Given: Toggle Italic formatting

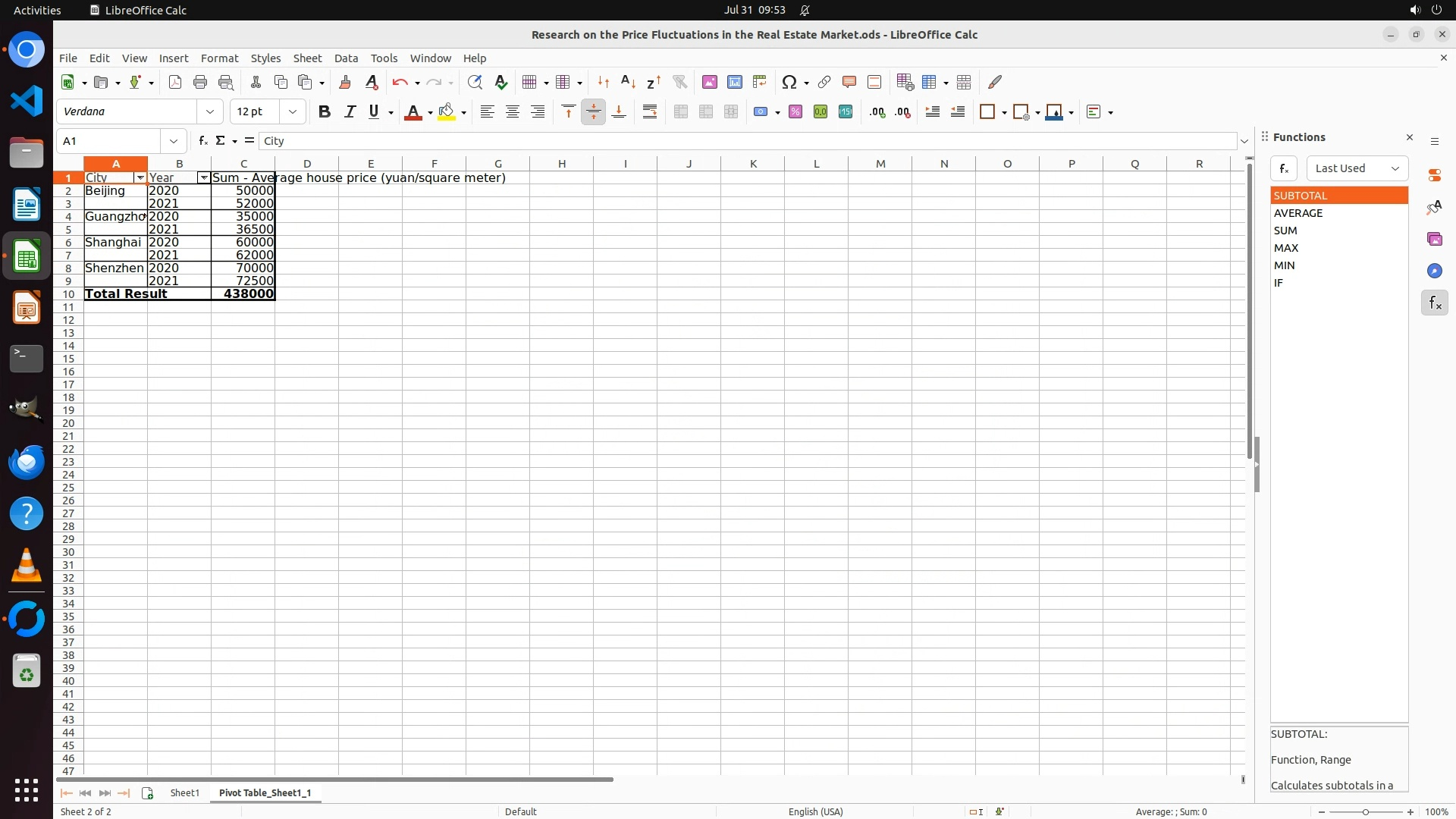Looking at the screenshot, I should 350,112.
